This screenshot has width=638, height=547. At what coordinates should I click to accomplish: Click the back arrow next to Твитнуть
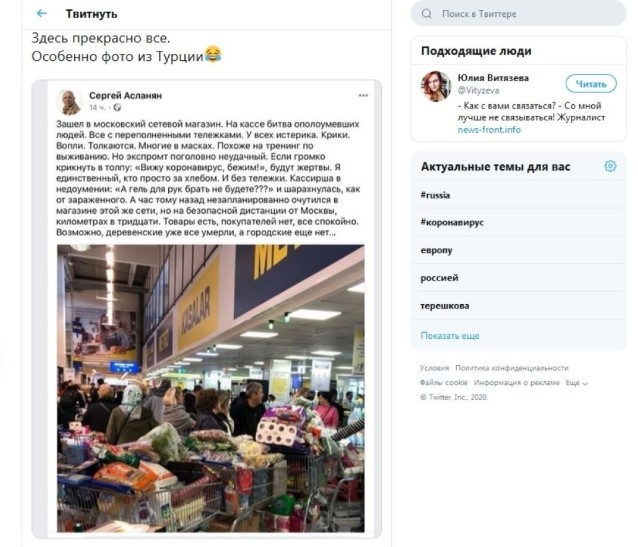[42, 13]
